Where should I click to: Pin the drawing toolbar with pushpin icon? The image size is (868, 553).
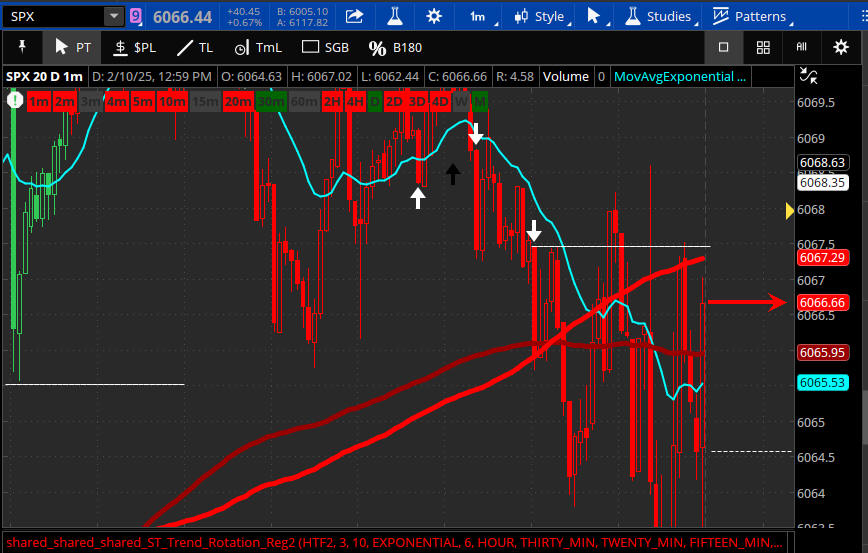click(x=22, y=47)
